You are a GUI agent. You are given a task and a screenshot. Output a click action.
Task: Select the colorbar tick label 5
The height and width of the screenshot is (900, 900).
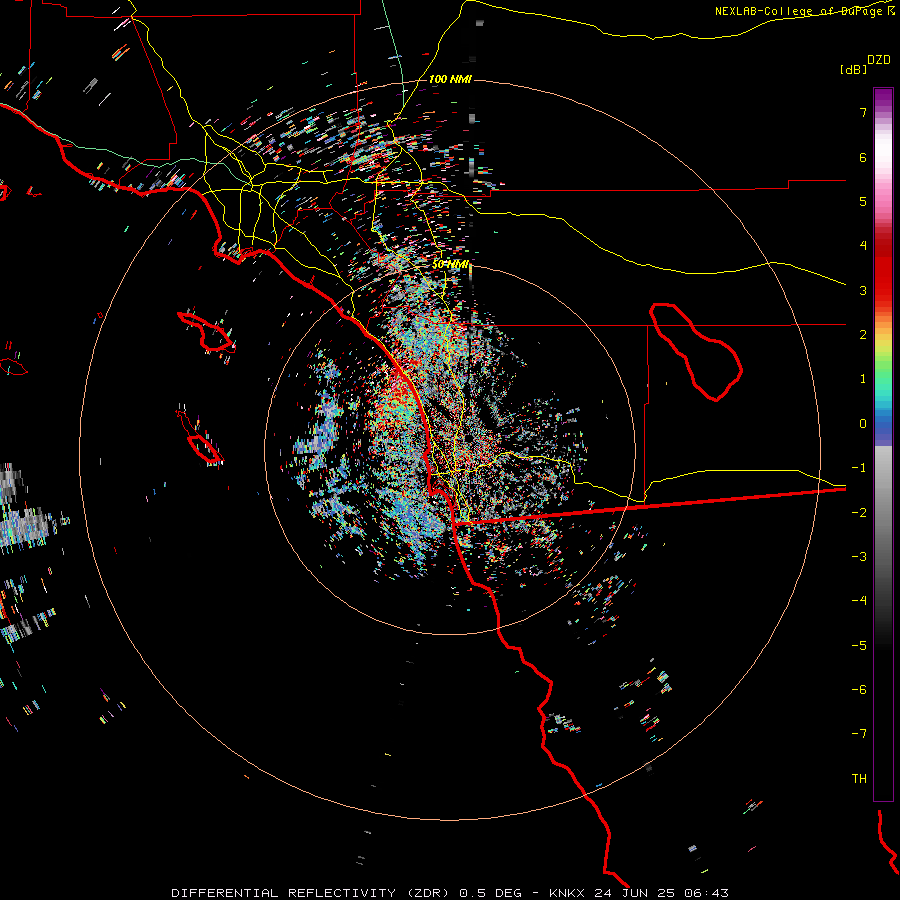[863, 201]
